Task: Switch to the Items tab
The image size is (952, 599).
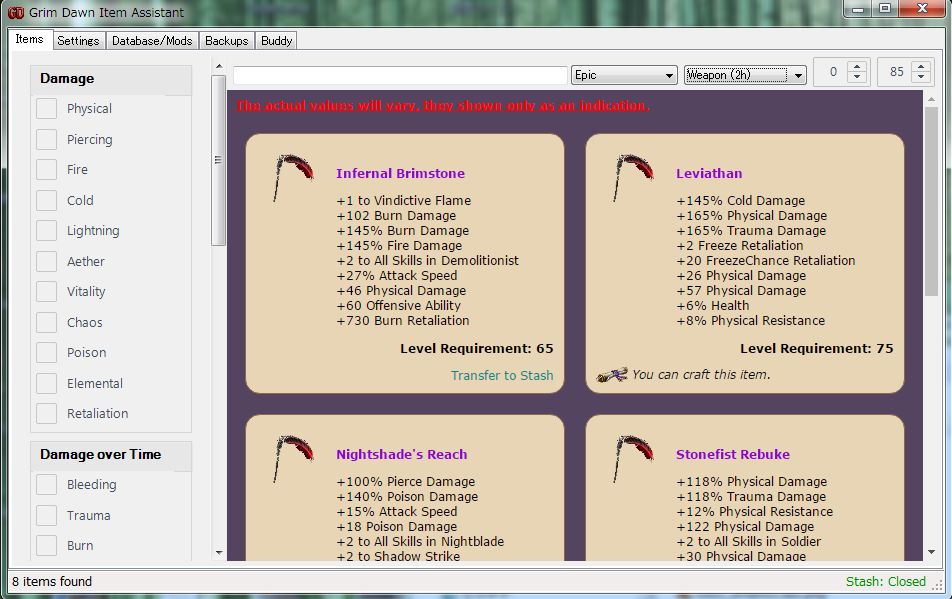Action: [x=30, y=39]
